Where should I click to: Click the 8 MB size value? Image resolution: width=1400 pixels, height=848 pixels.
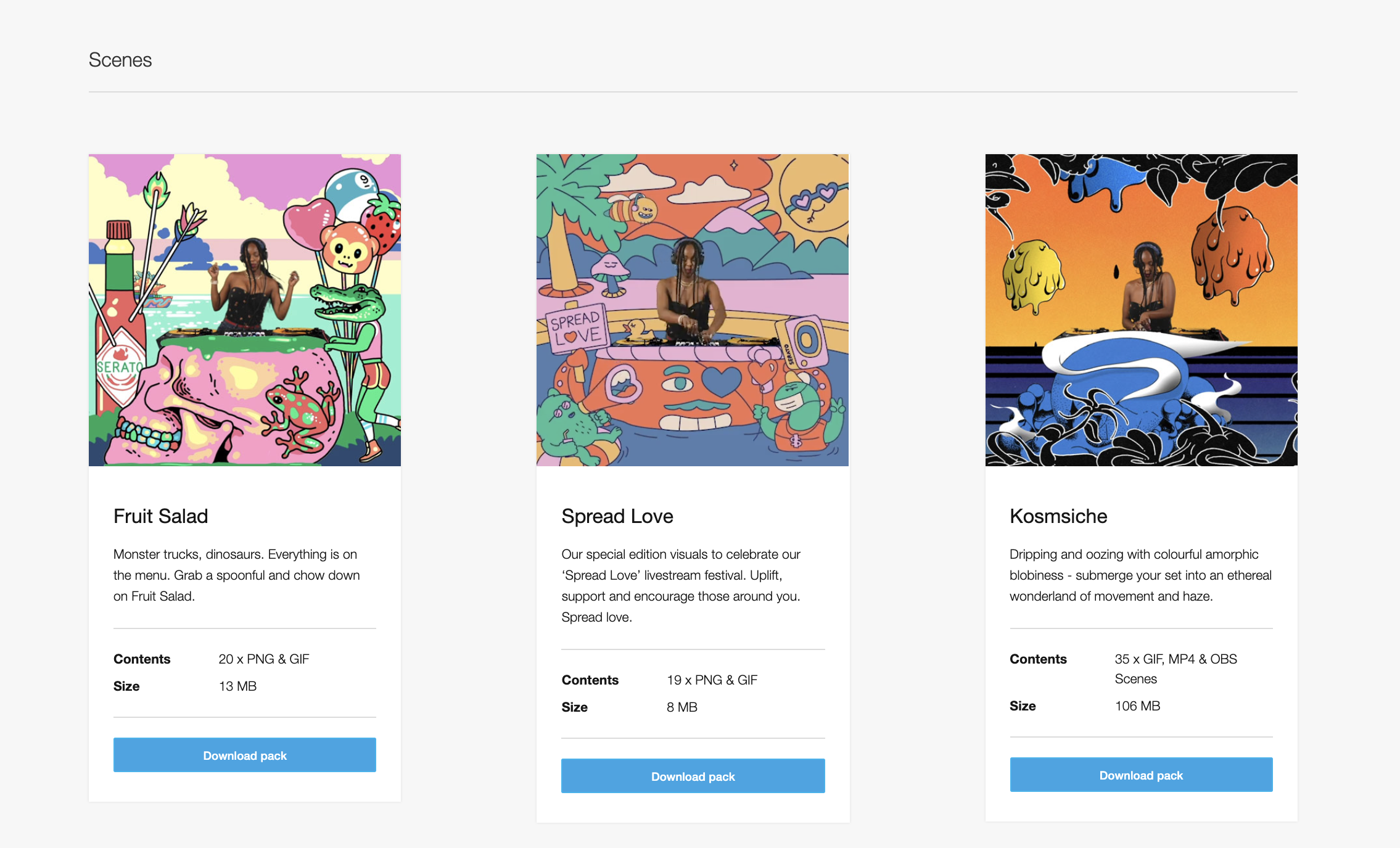682,707
